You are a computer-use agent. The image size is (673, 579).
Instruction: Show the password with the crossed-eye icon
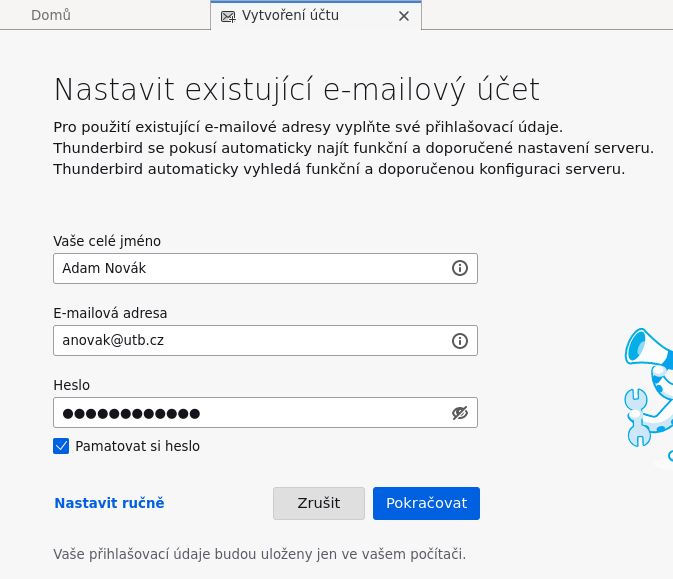point(460,413)
